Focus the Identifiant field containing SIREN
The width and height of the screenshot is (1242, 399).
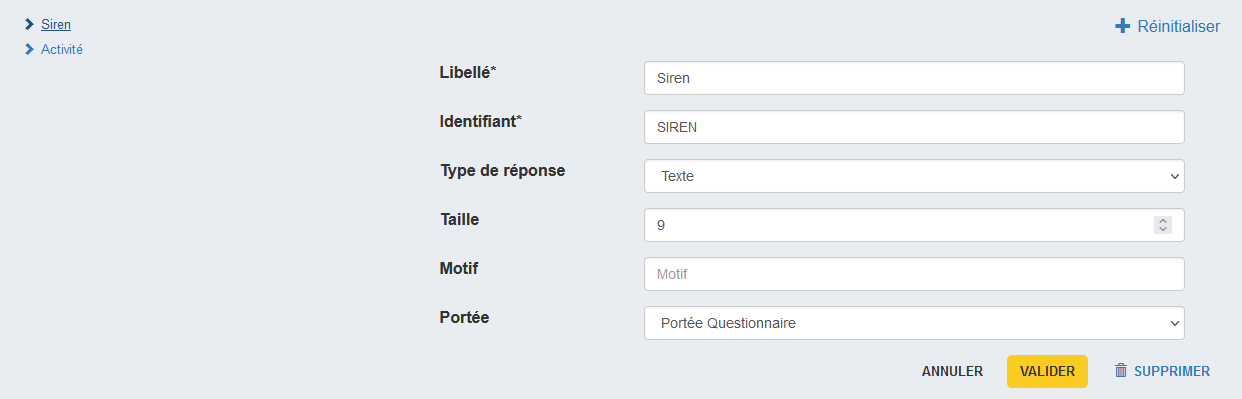pyautogui.click(x=914, y=127)
